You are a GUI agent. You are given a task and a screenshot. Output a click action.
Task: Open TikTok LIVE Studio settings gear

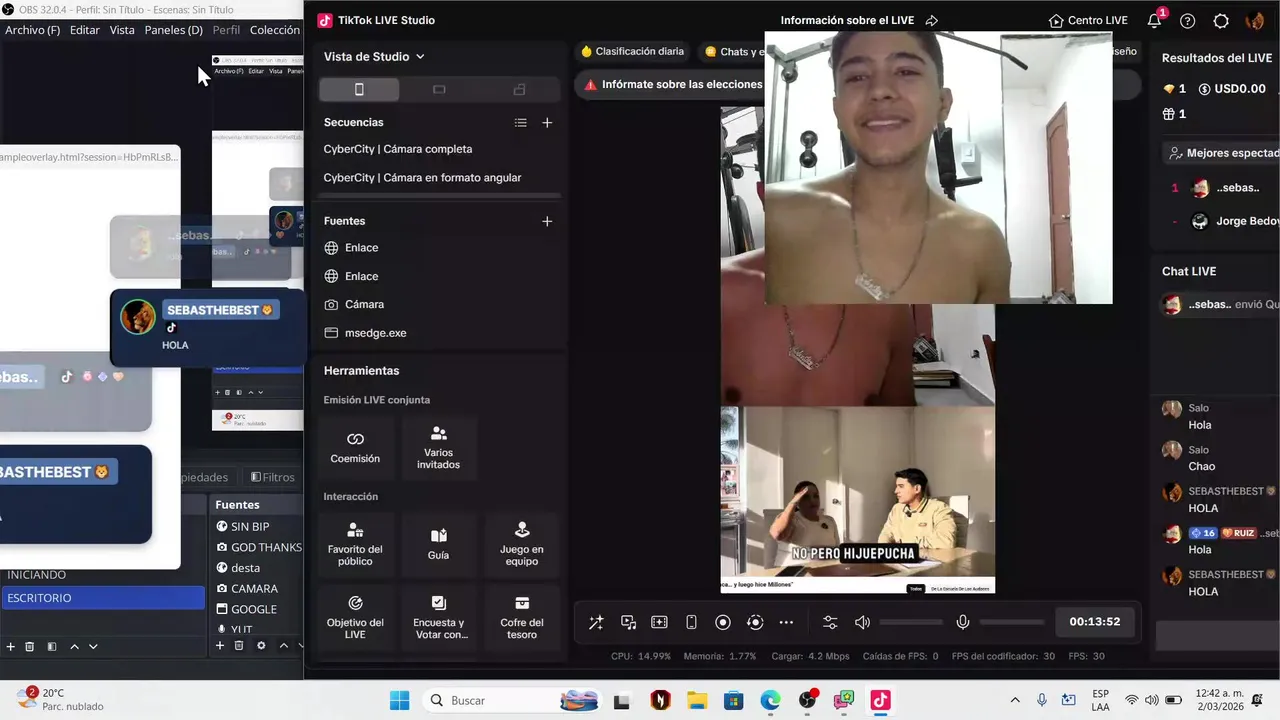1221,21
